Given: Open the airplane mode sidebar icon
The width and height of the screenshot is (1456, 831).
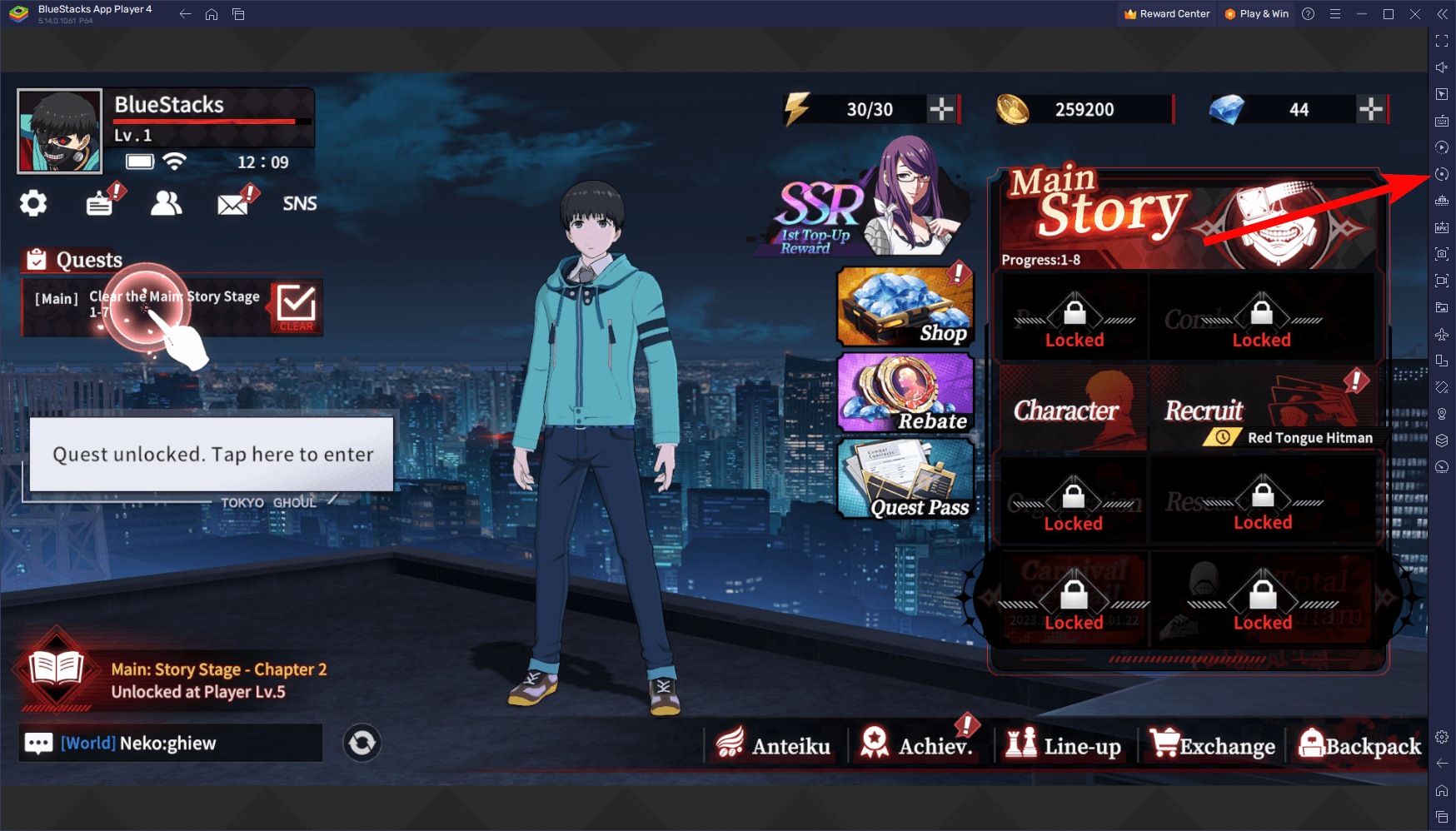Looking at the screenshot, I should tap(1442, 334).
